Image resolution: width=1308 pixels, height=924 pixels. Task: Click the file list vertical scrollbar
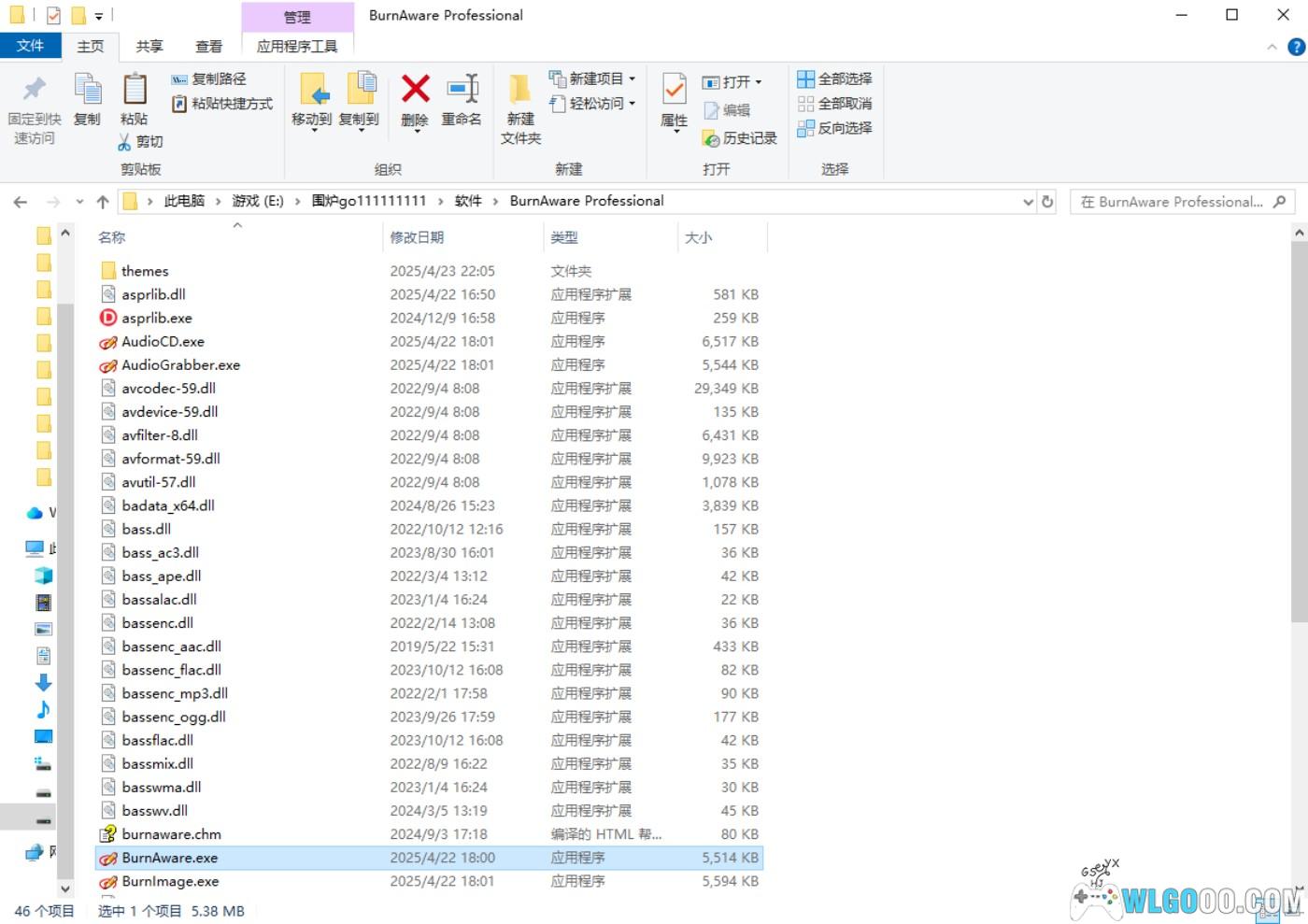1299,430
